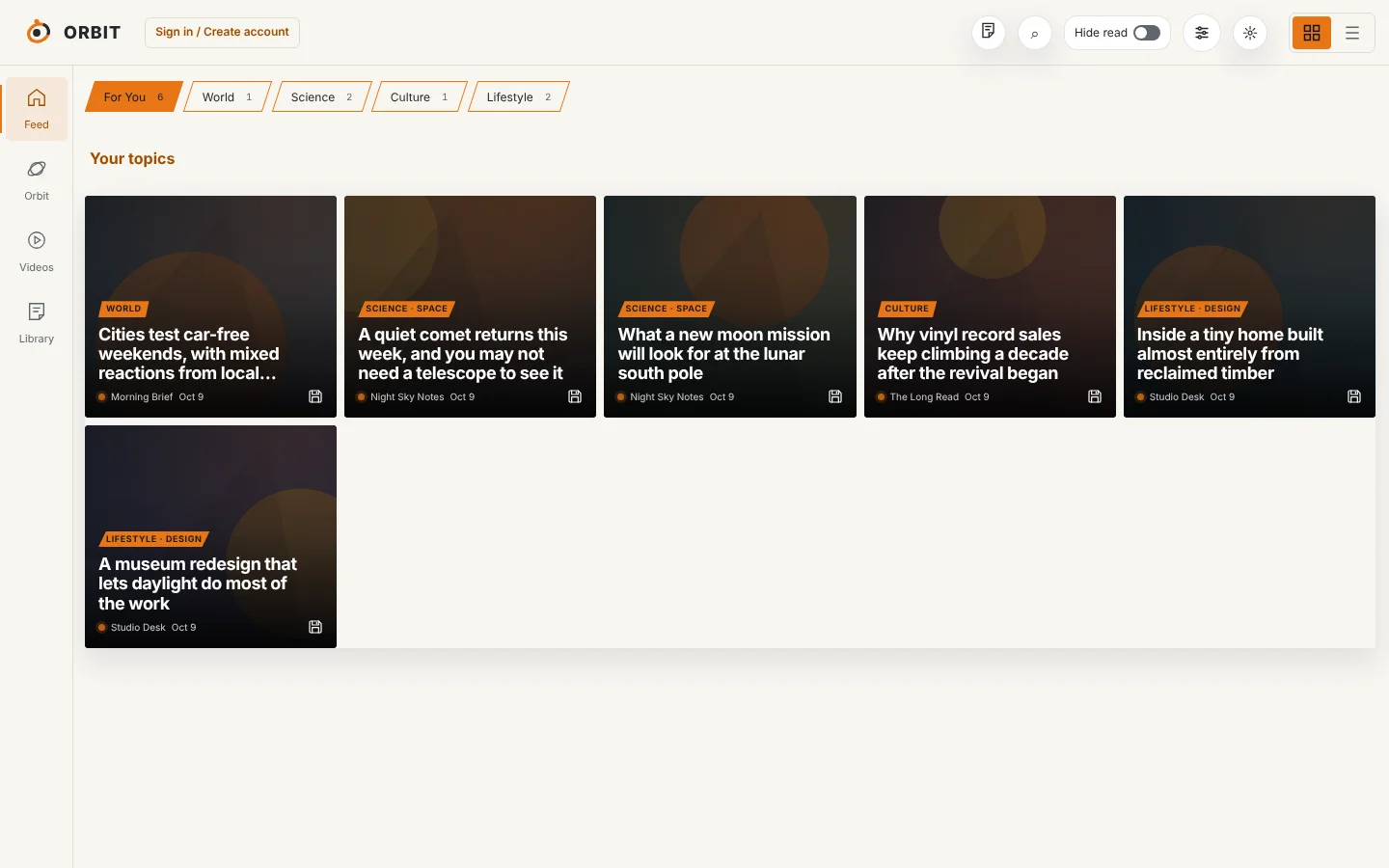Click The Long Read source name
The width and height of the screenshot is (1389, 868).
coord(924,396)
